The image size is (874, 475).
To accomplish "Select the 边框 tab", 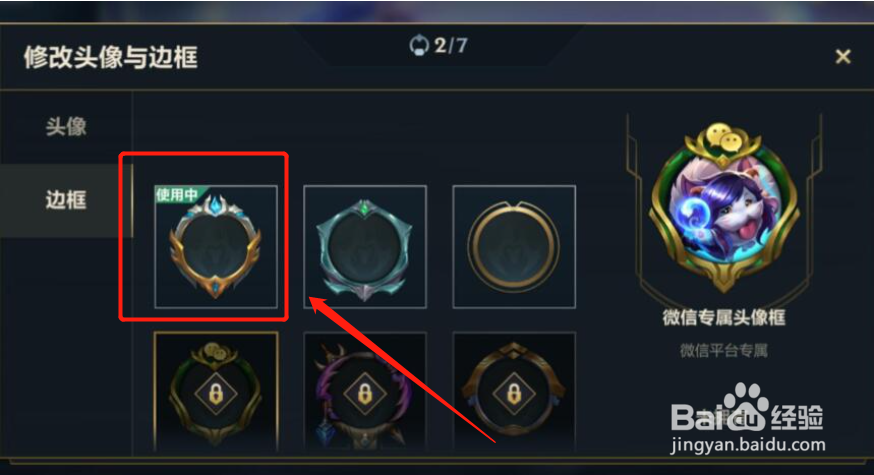I will tap(66, 200).
